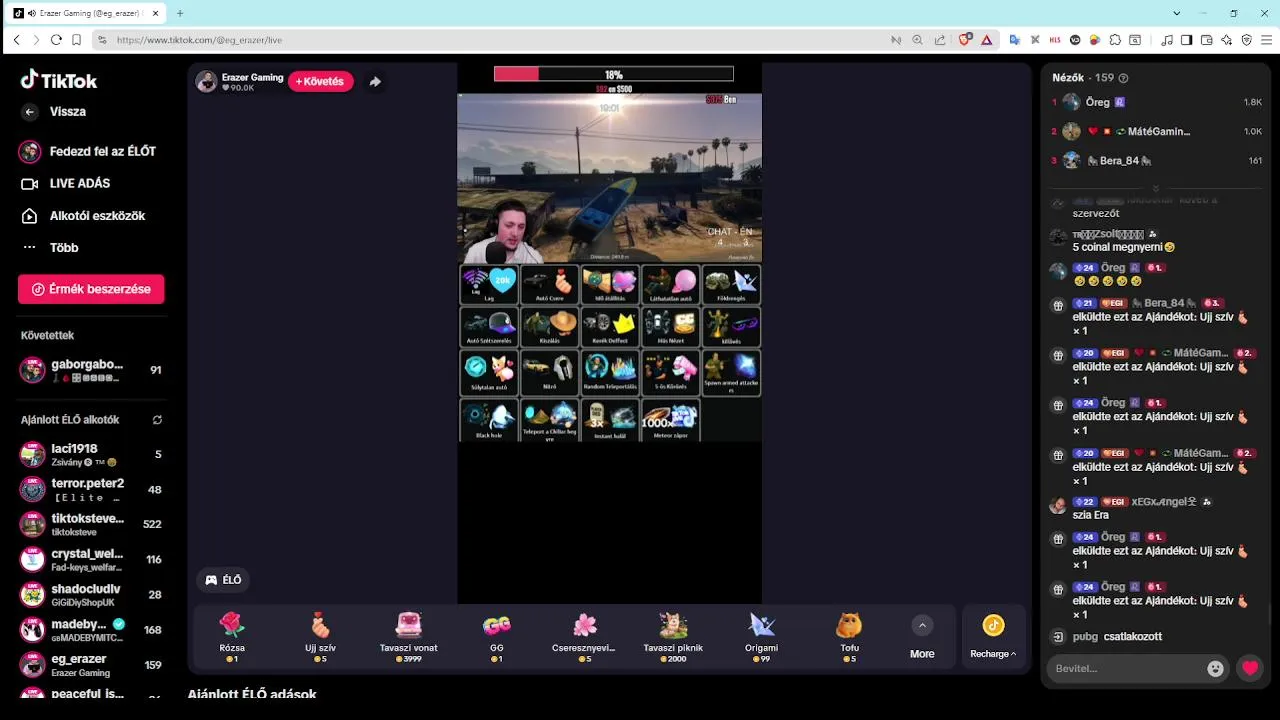Send the Ujj szív gift
The height and width of the screenshot is (720, 1280).
320,636
